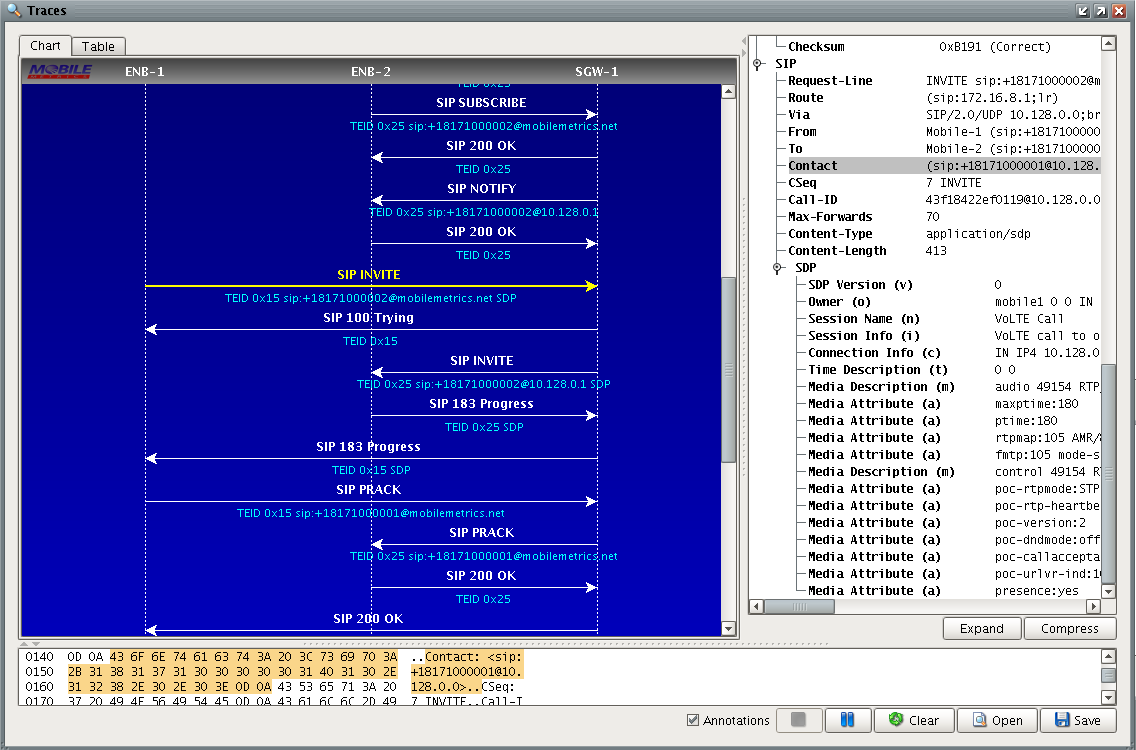Image resolution: width=1136 pixels, height=750 pixels.
Task: Save the trace using the Save button
Action: (1077, 720)
